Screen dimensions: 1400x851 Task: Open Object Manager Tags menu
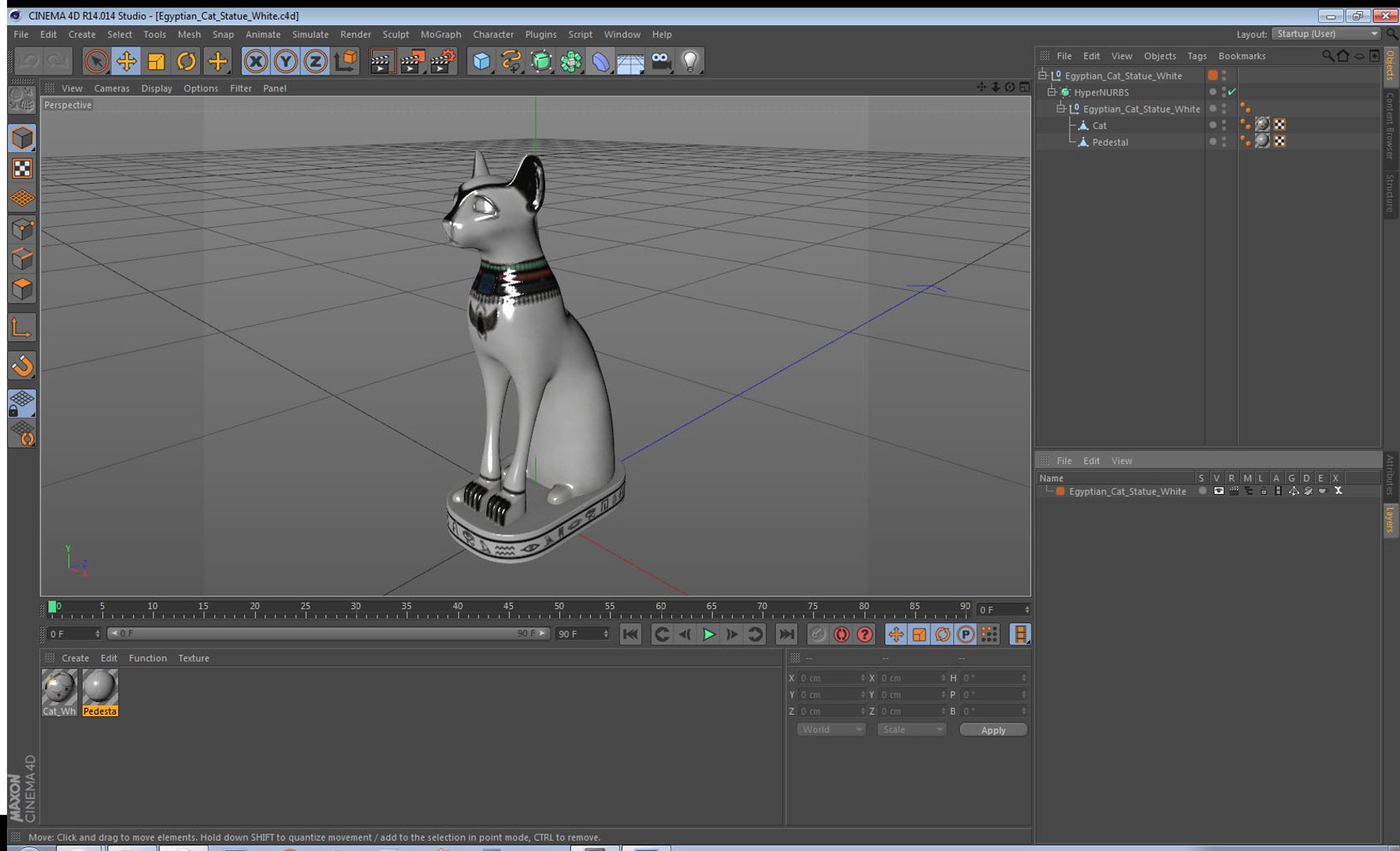[1197, 56]
